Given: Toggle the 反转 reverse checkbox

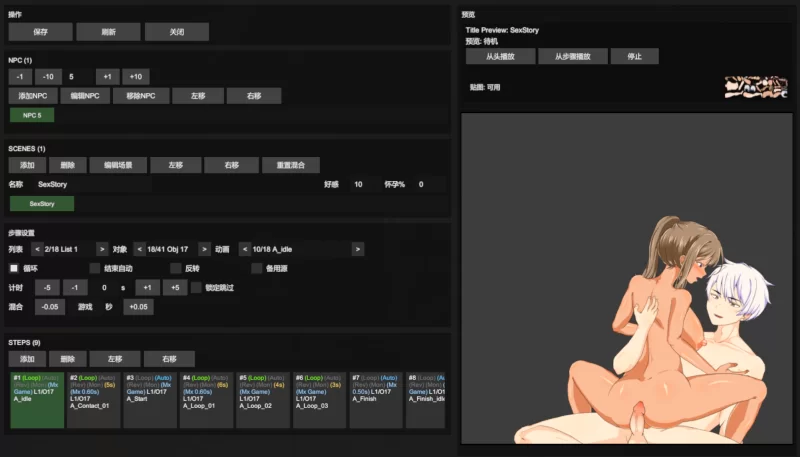Looking at the screenshot, I should pos(176,268).
